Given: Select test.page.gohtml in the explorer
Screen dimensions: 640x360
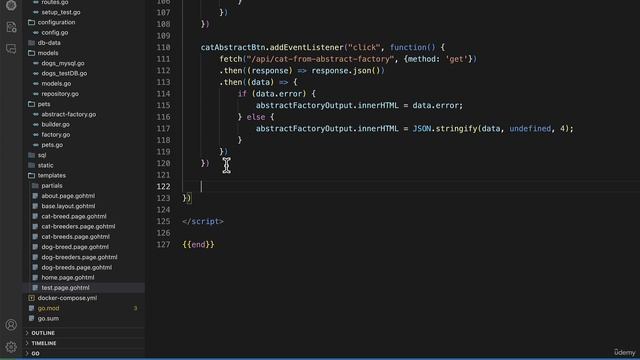Looking at the screenshot, I should [65, 288].
